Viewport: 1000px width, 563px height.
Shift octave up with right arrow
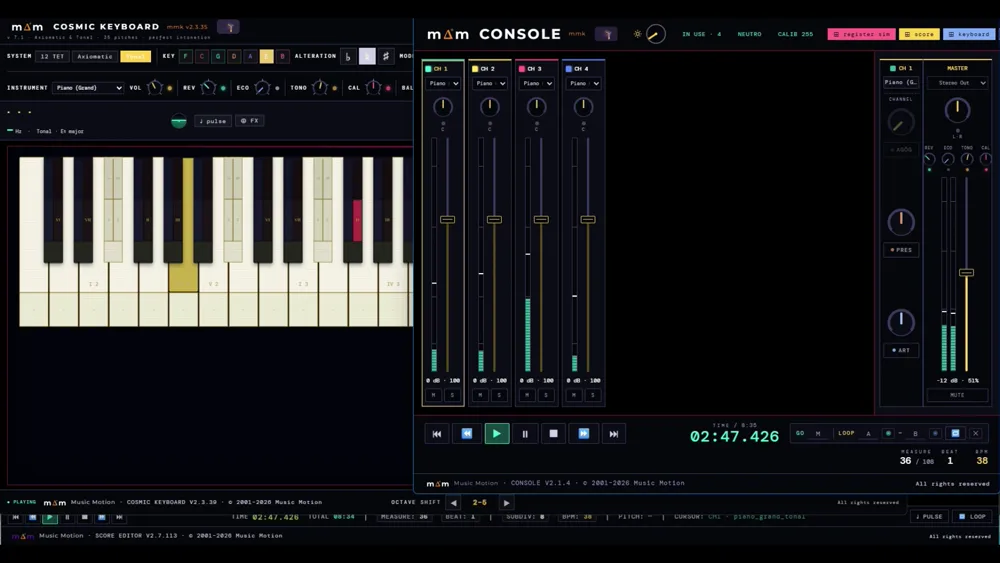pos(506,502)
